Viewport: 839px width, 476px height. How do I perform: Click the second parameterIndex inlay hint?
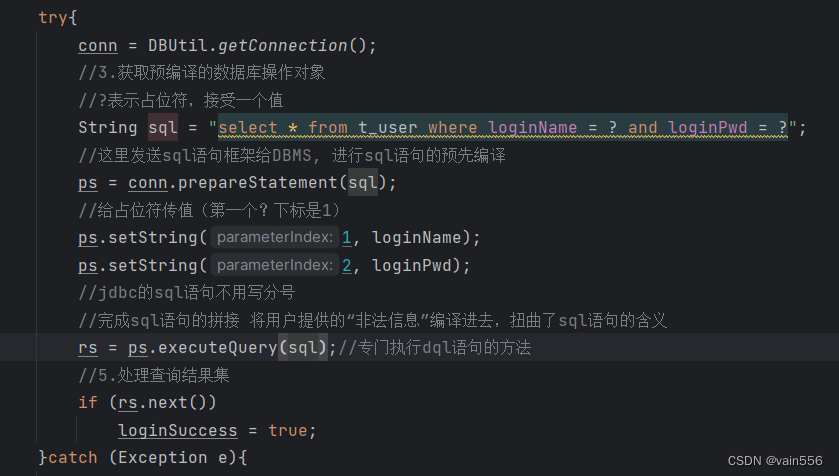point(274,265)
